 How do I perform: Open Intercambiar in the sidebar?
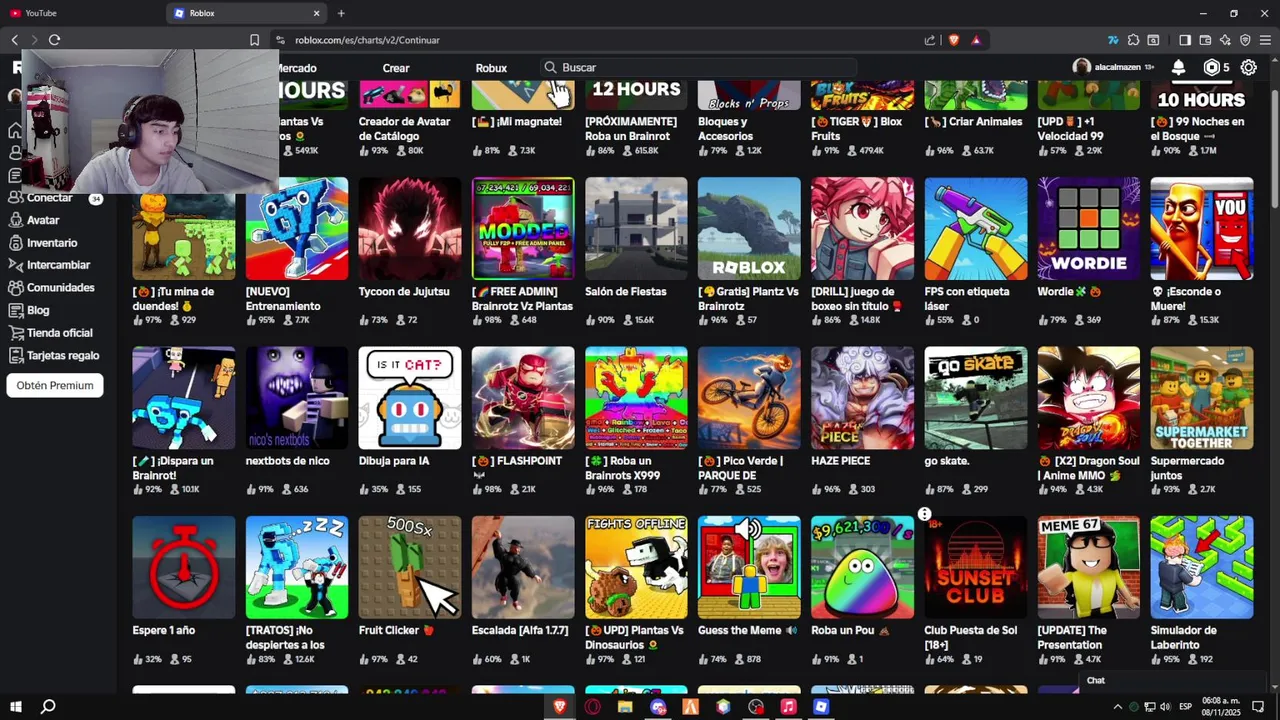click(x=58, y=265)
